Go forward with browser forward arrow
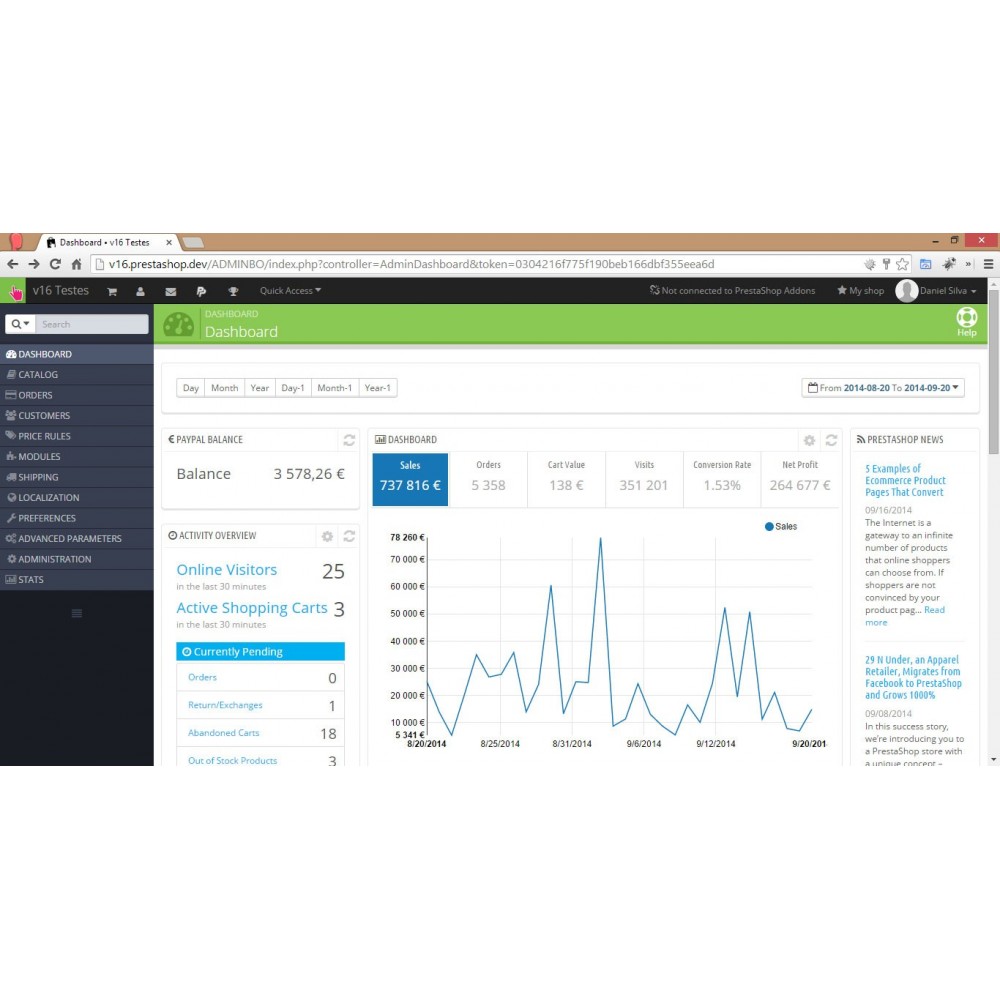This screenshot has width=1000, height=1000. click(34, 264)
